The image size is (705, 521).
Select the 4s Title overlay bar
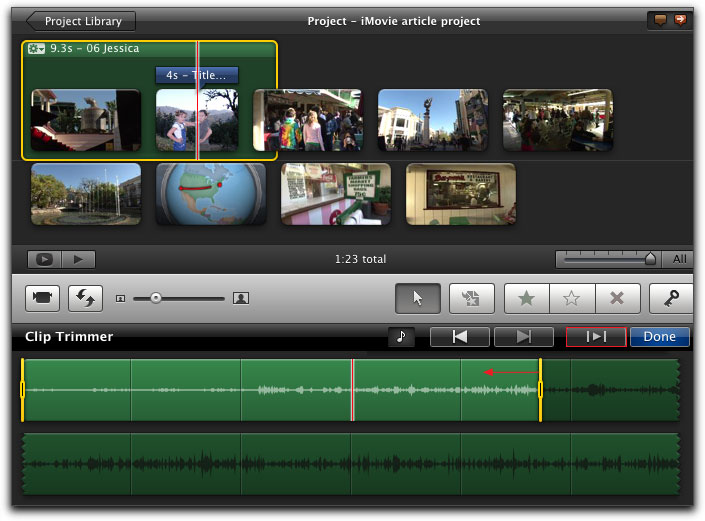click(x=197, y=75)
